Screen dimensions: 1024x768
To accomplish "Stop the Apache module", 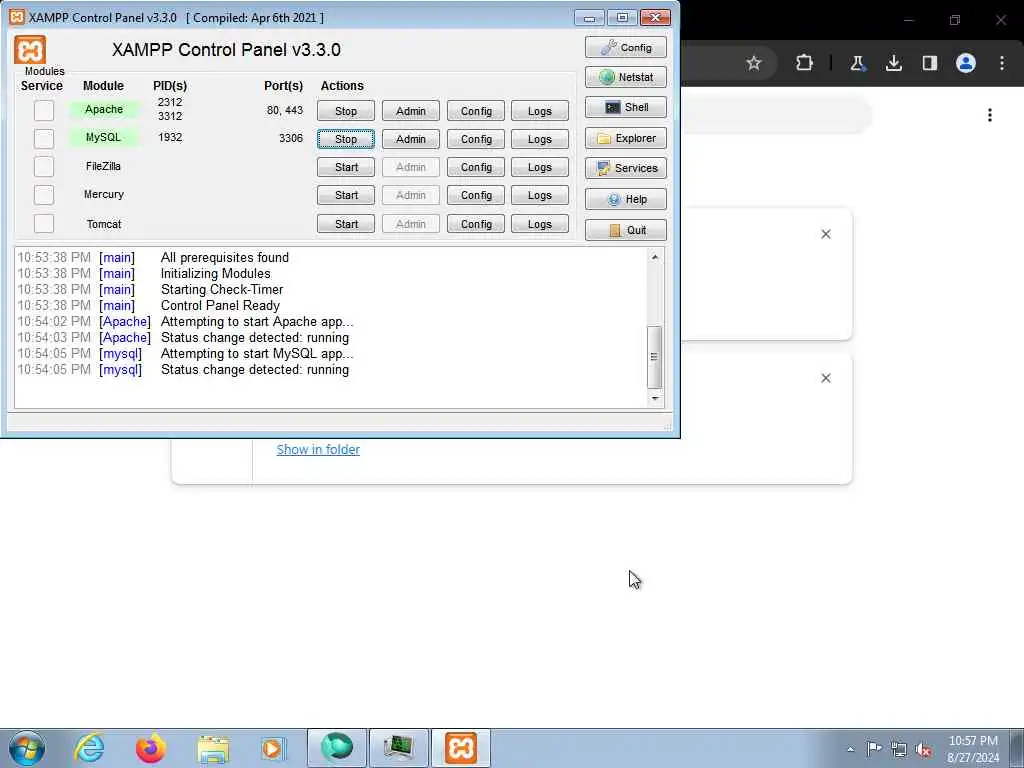I will pyautogui.click(x=346, y=111).
